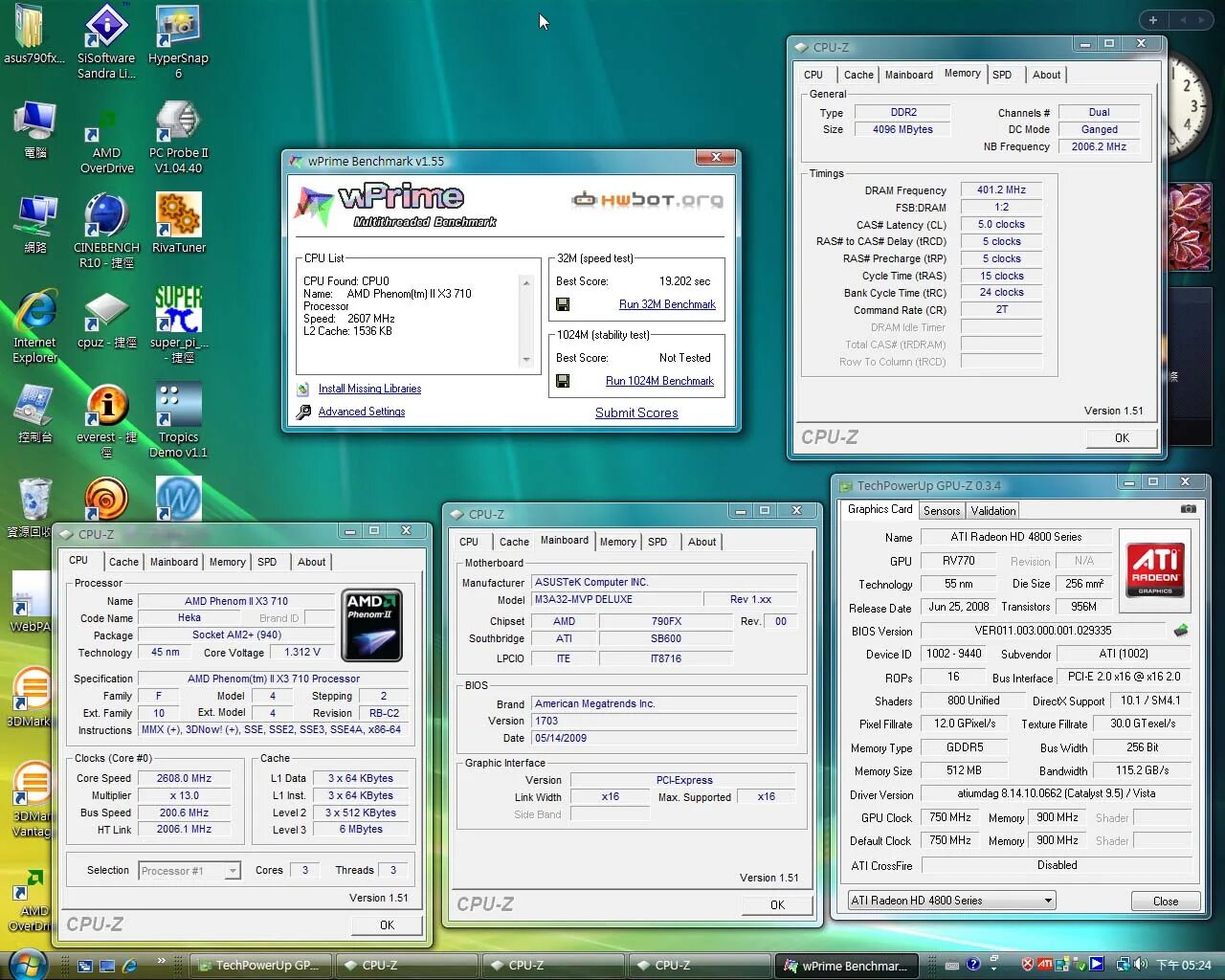Switch to Cache tab in bottom-left CPU-Z
The width and height of the screenshot is (1225, 980).
tap(123, 562)
